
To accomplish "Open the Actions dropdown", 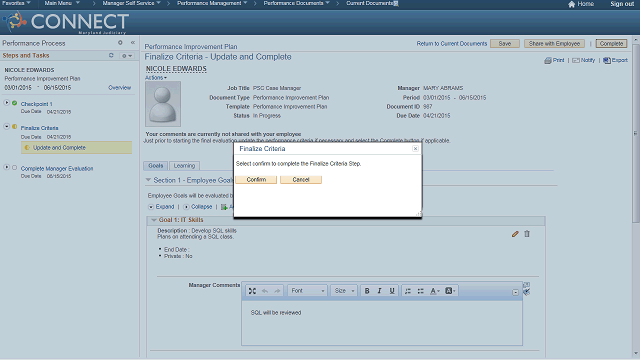I will (x=156, y=78).
